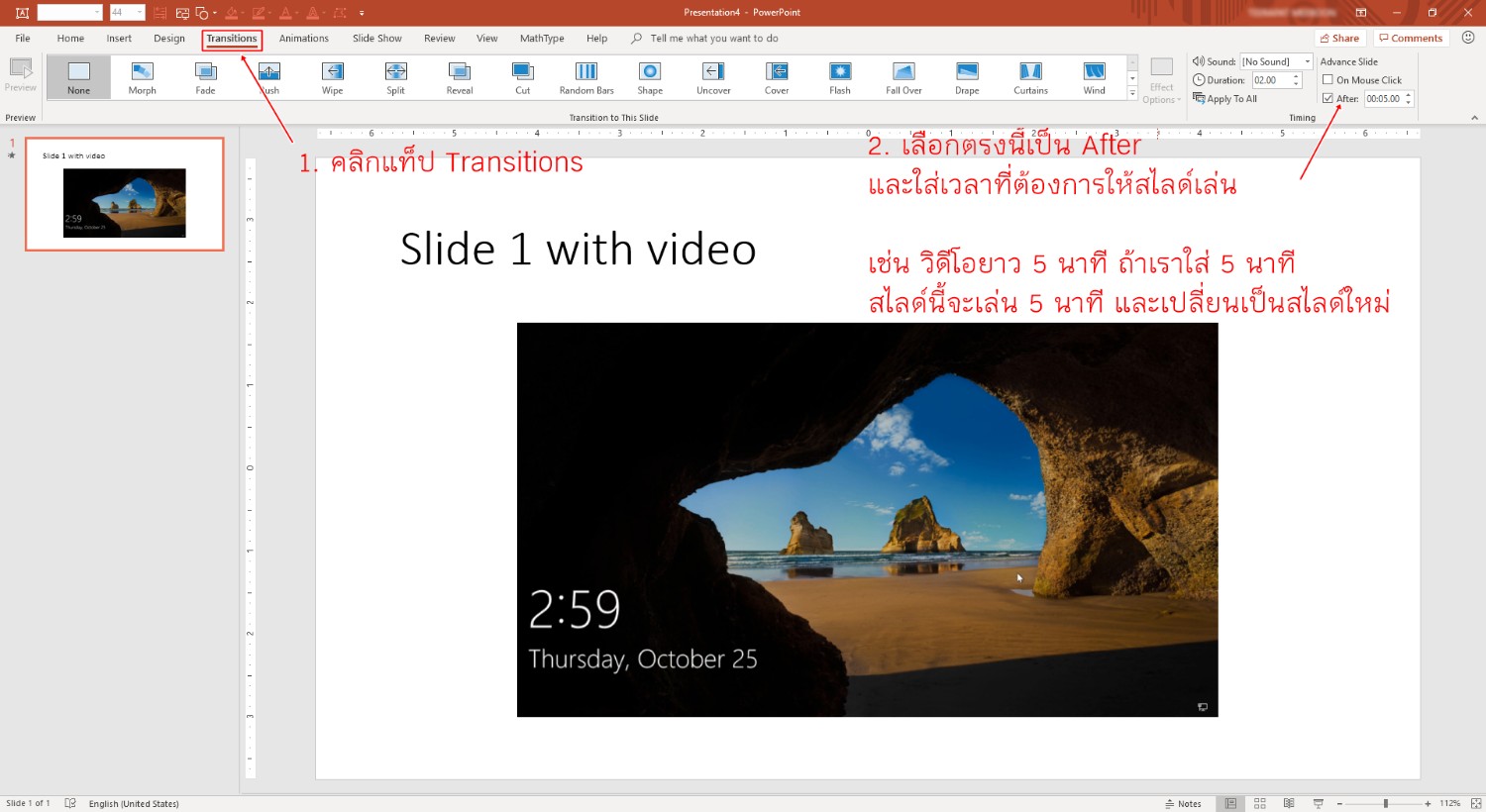Open the Review tab
Screen dimensions: 1486x812
point(440,39)
